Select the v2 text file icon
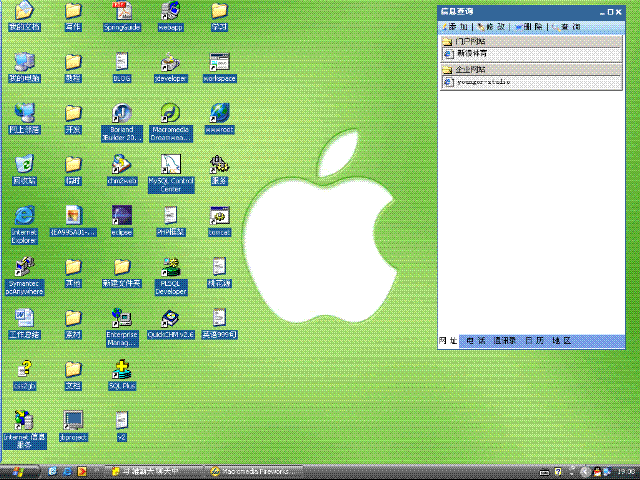This screenshot has height=480, width=640. tap(122, 426)
